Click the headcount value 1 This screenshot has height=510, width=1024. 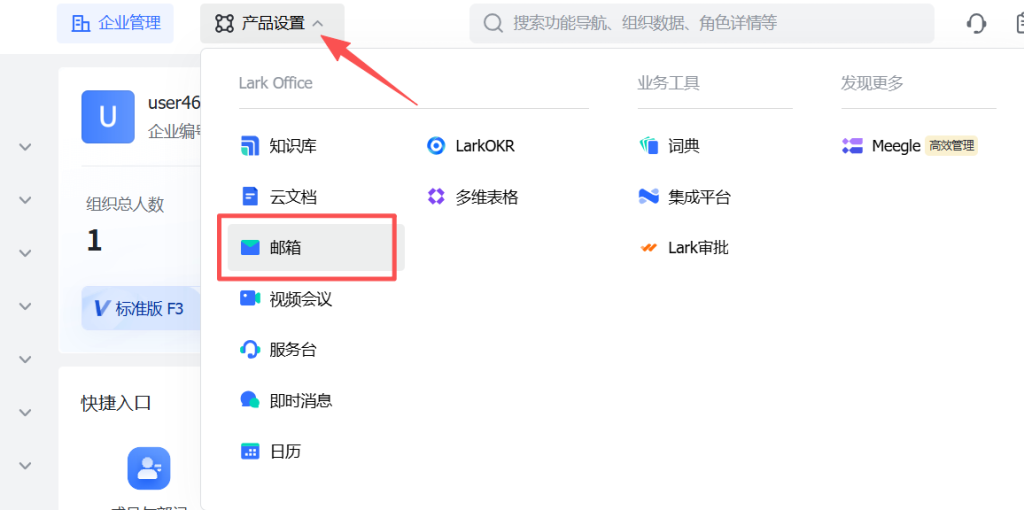(x=95, y=241)
